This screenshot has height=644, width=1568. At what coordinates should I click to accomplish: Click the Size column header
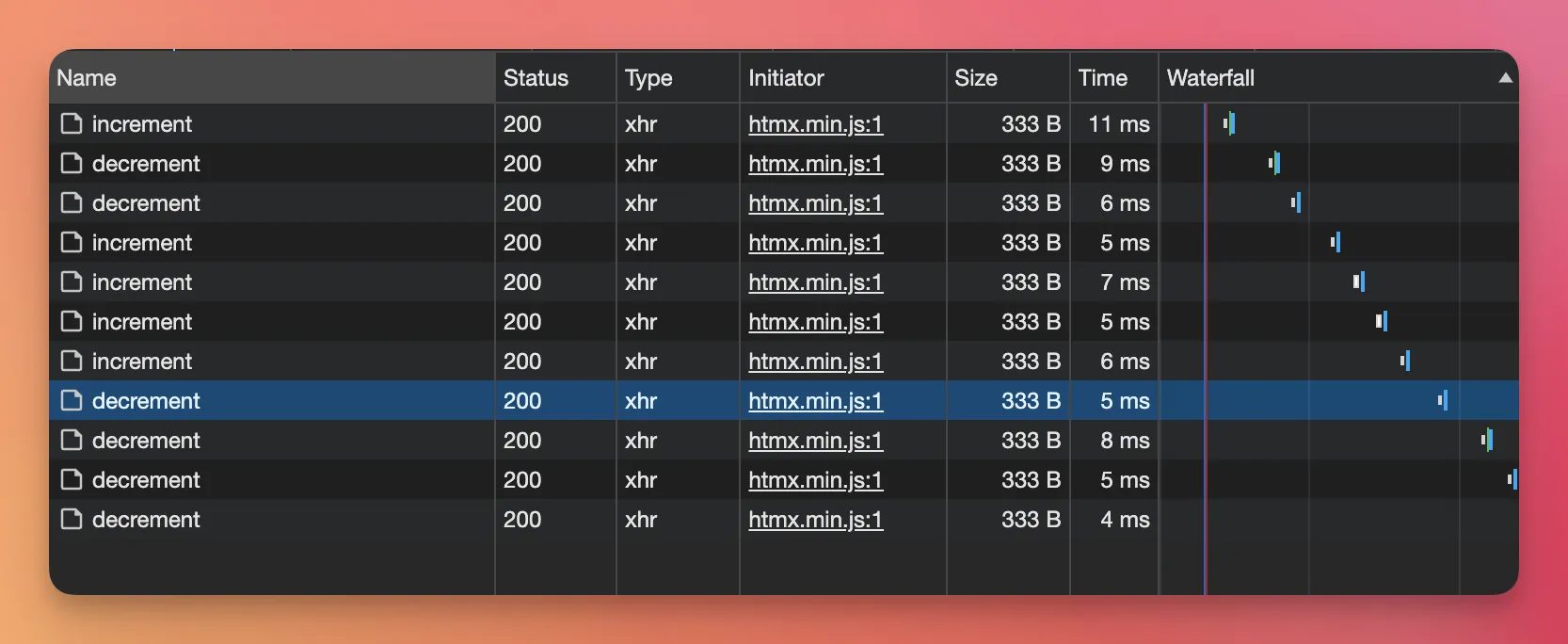coord(975,78)
